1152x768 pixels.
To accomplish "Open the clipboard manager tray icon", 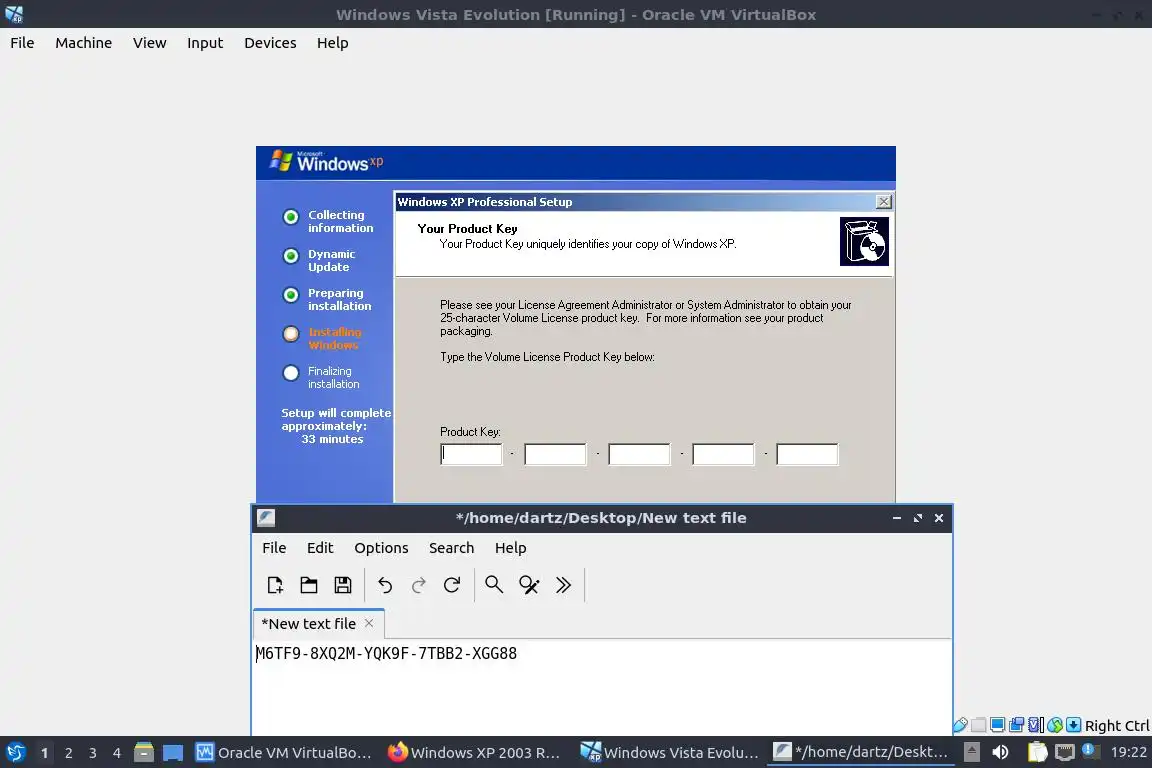I will 1037,753.
